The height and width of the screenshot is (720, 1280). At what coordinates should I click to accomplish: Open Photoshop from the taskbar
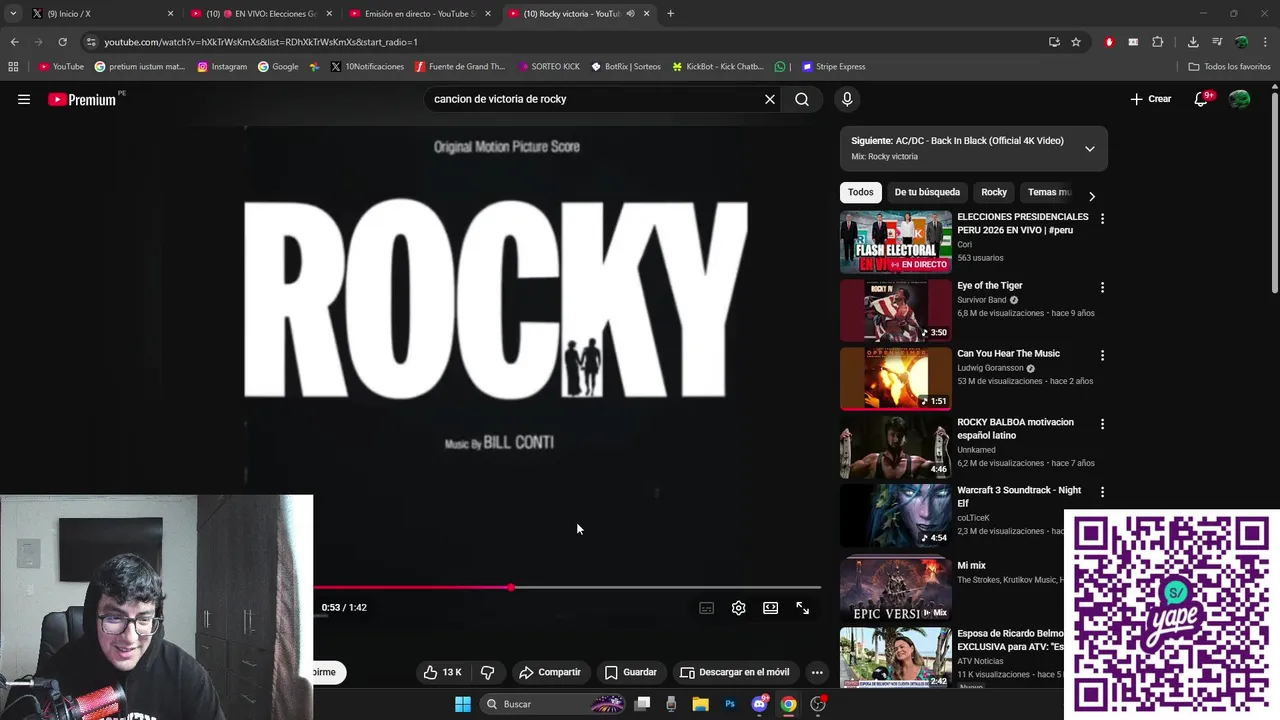730,704
